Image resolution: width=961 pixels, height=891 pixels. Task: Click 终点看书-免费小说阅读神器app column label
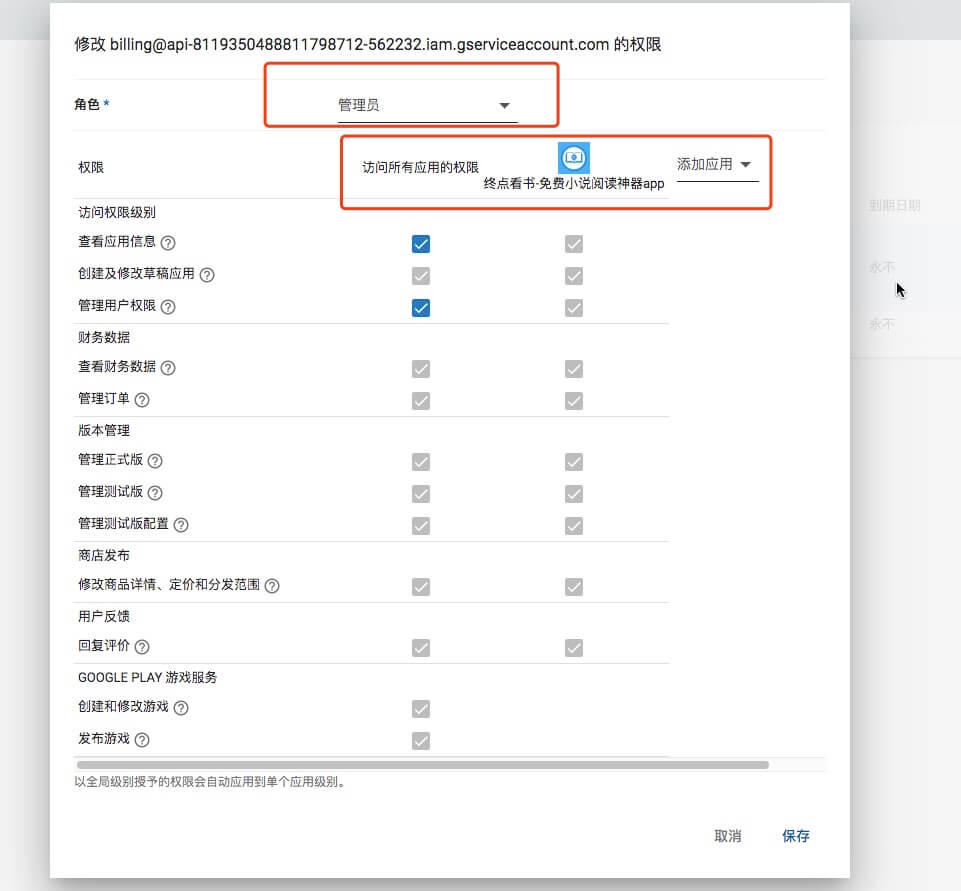pyautogui.click(x=574, y=183)
